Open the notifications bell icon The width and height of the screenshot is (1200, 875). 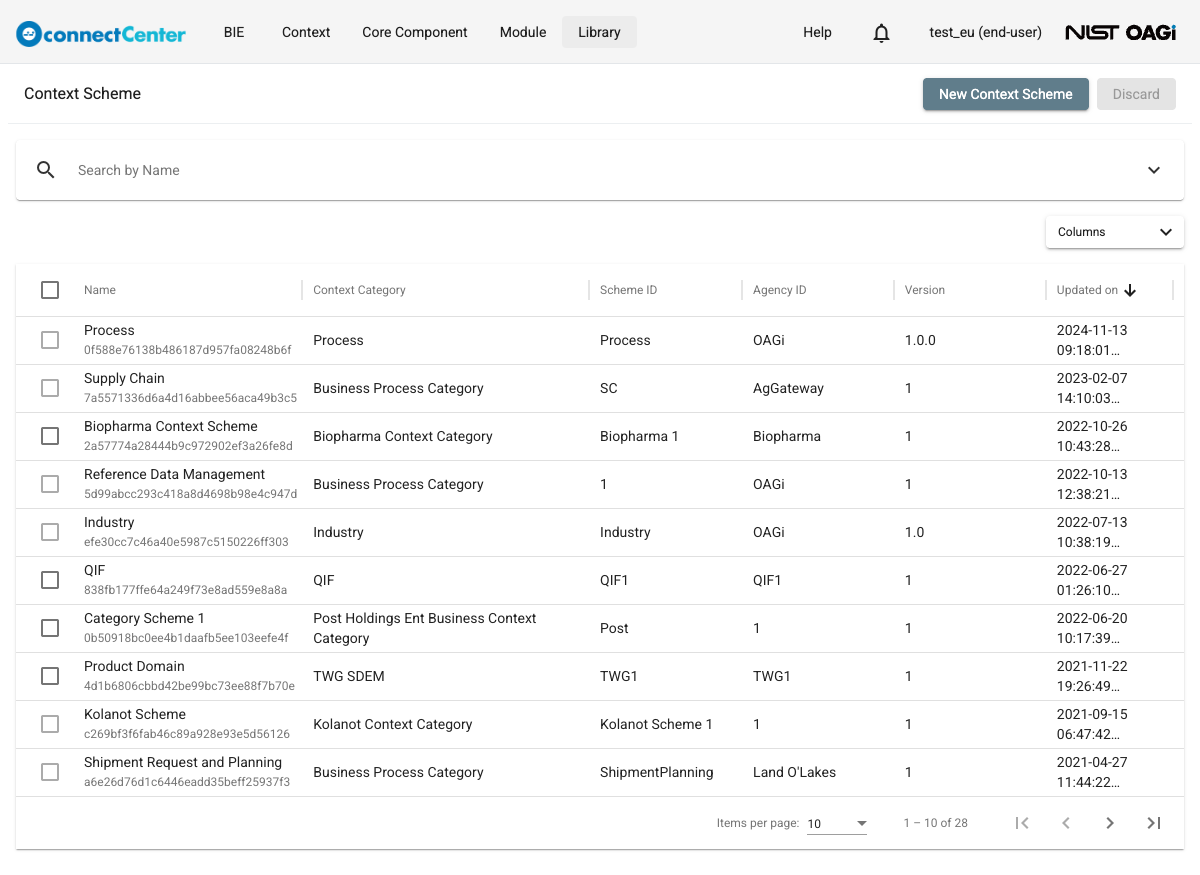point(881,33)
